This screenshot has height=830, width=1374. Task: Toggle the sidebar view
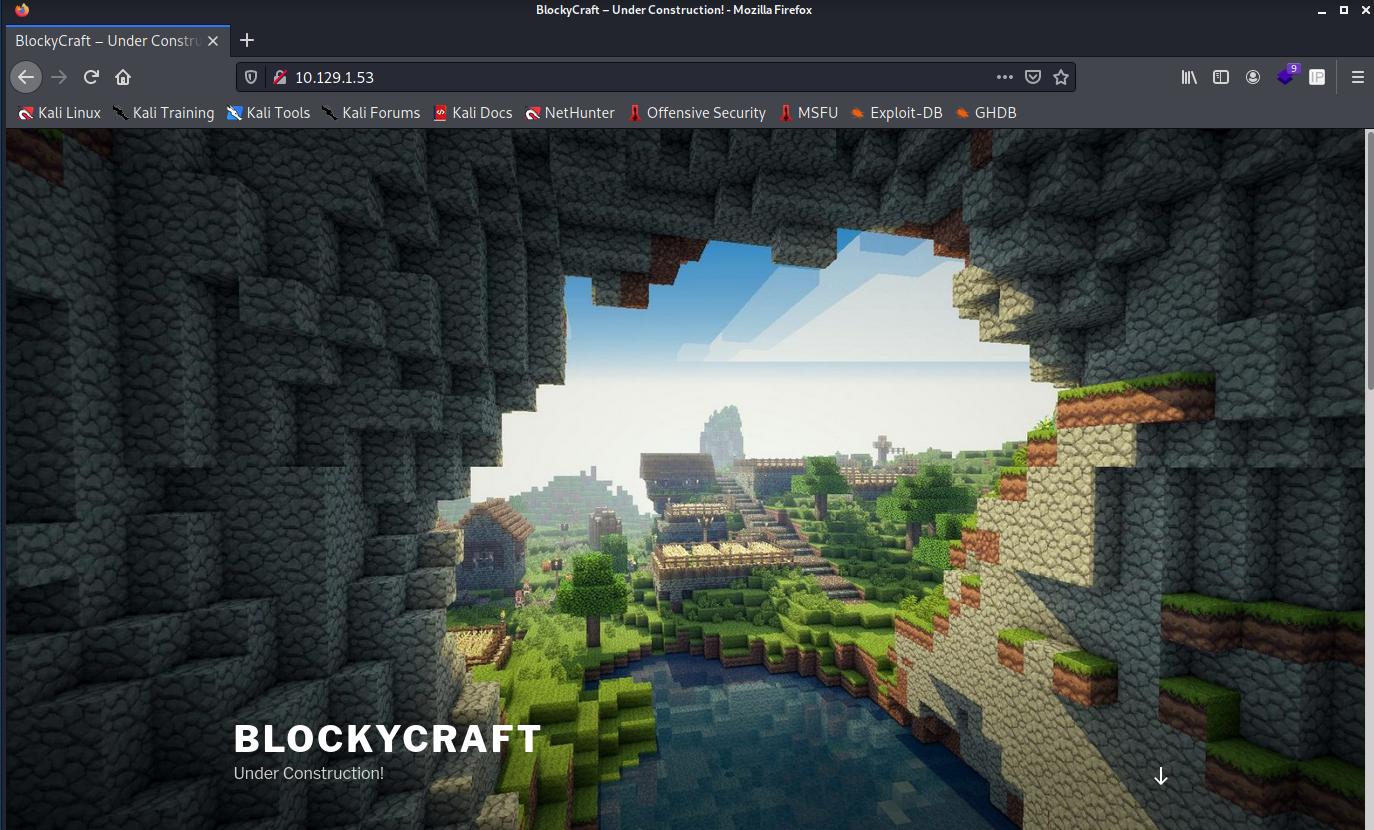1221,77
